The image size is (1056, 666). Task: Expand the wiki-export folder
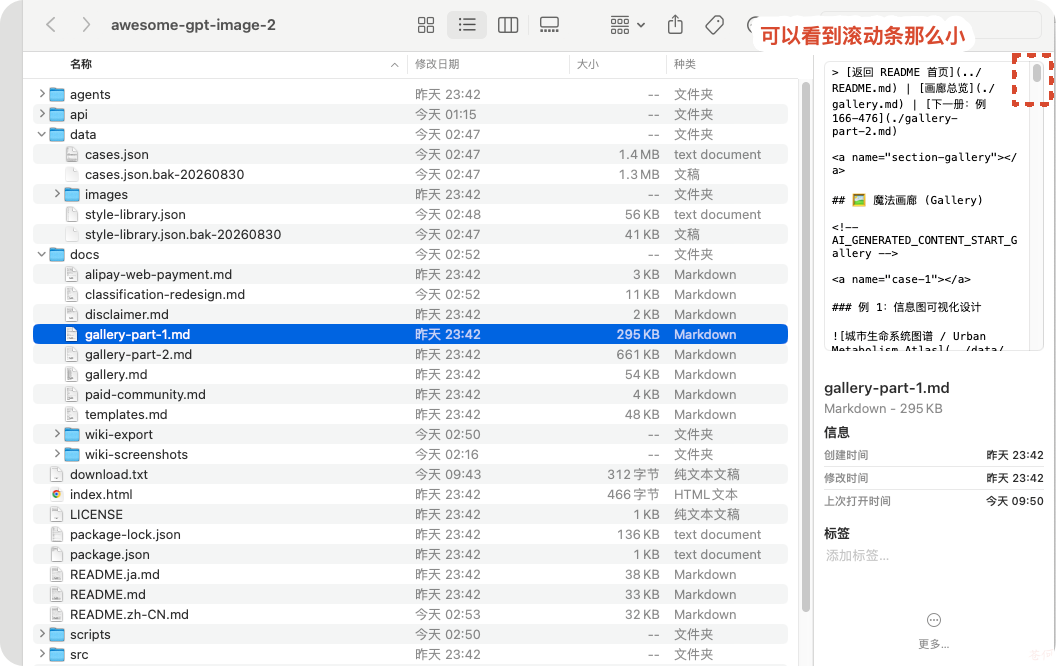(x=57, y=434)
